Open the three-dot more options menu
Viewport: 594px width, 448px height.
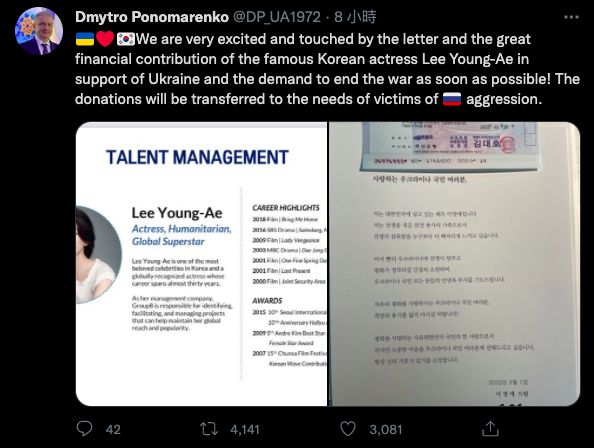click(571, 17)
